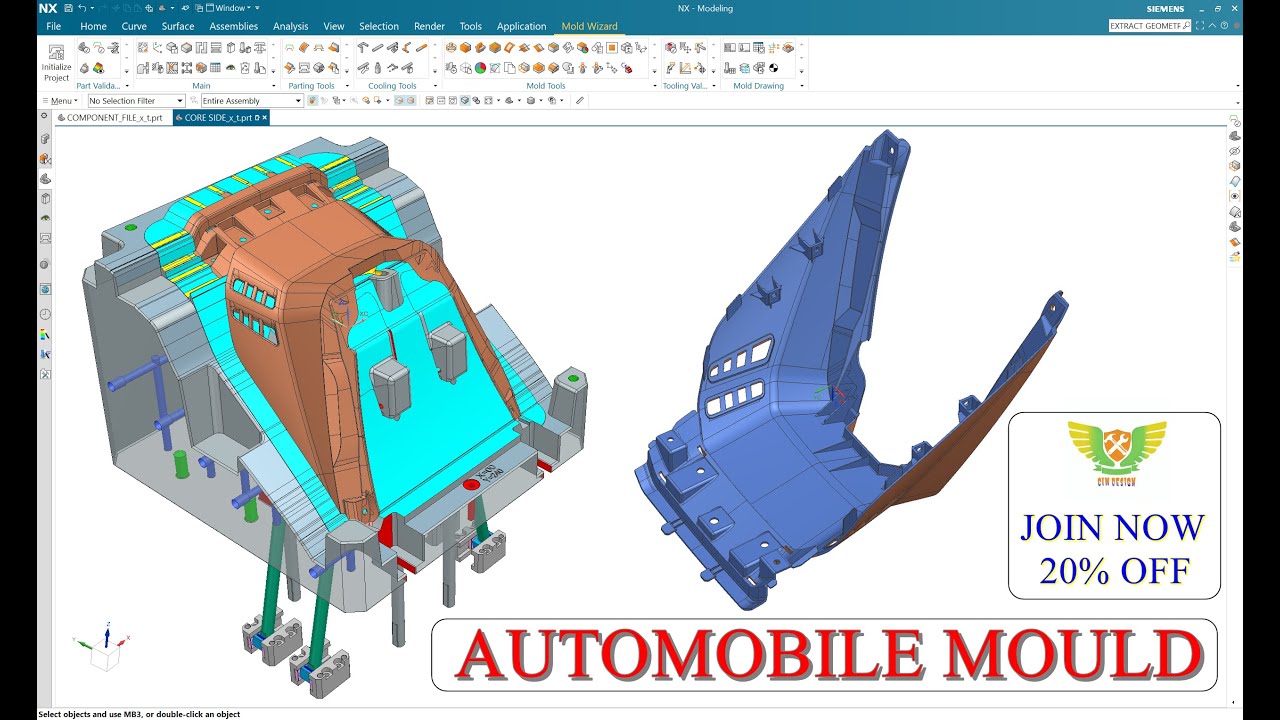Click the orange square frame icon in Mold Tools

click(612, 48)
